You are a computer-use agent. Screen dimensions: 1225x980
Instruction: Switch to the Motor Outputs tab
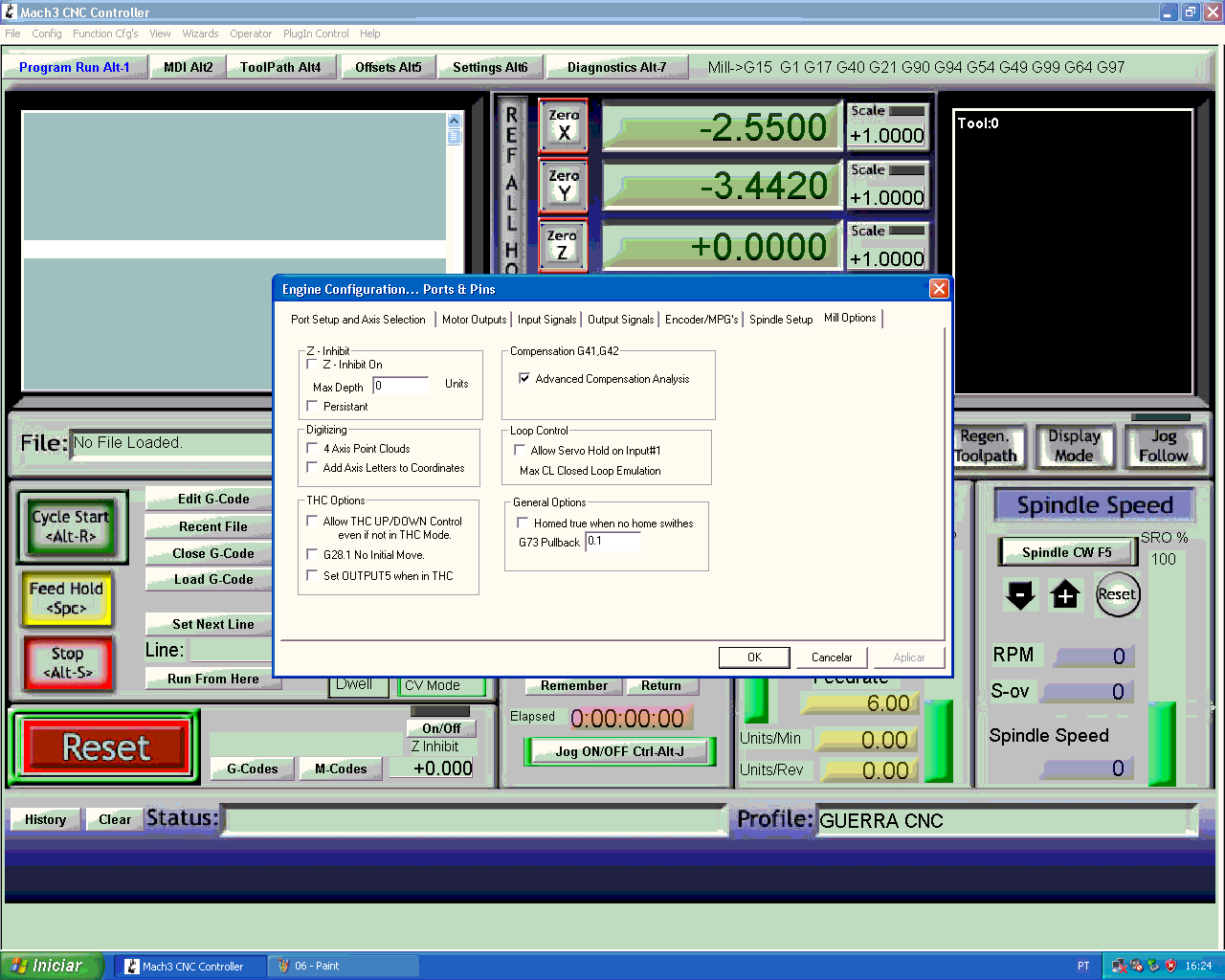pyautogui.click(x=474, y=320)
